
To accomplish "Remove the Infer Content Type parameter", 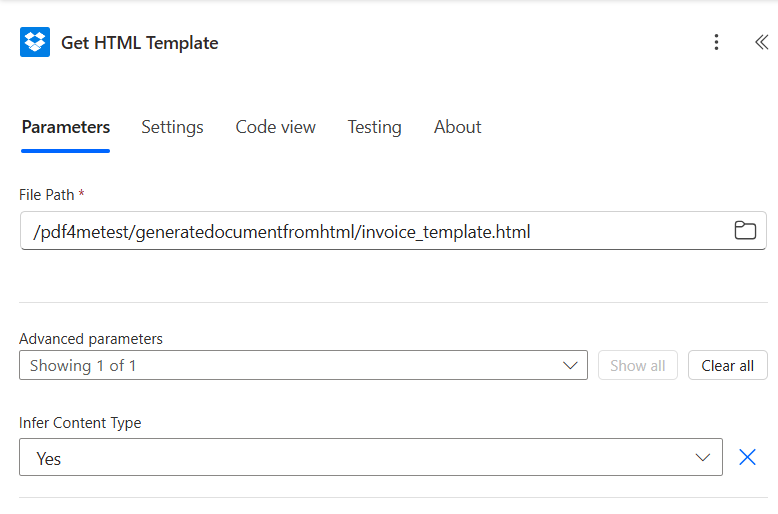I will [x=747, y=457].
